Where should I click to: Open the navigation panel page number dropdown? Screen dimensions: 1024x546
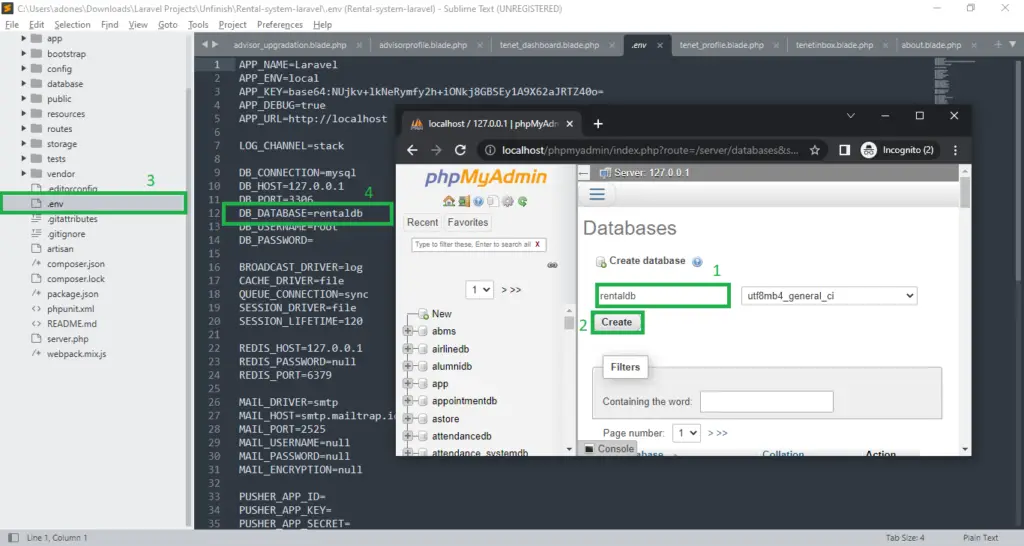(481, 289)
